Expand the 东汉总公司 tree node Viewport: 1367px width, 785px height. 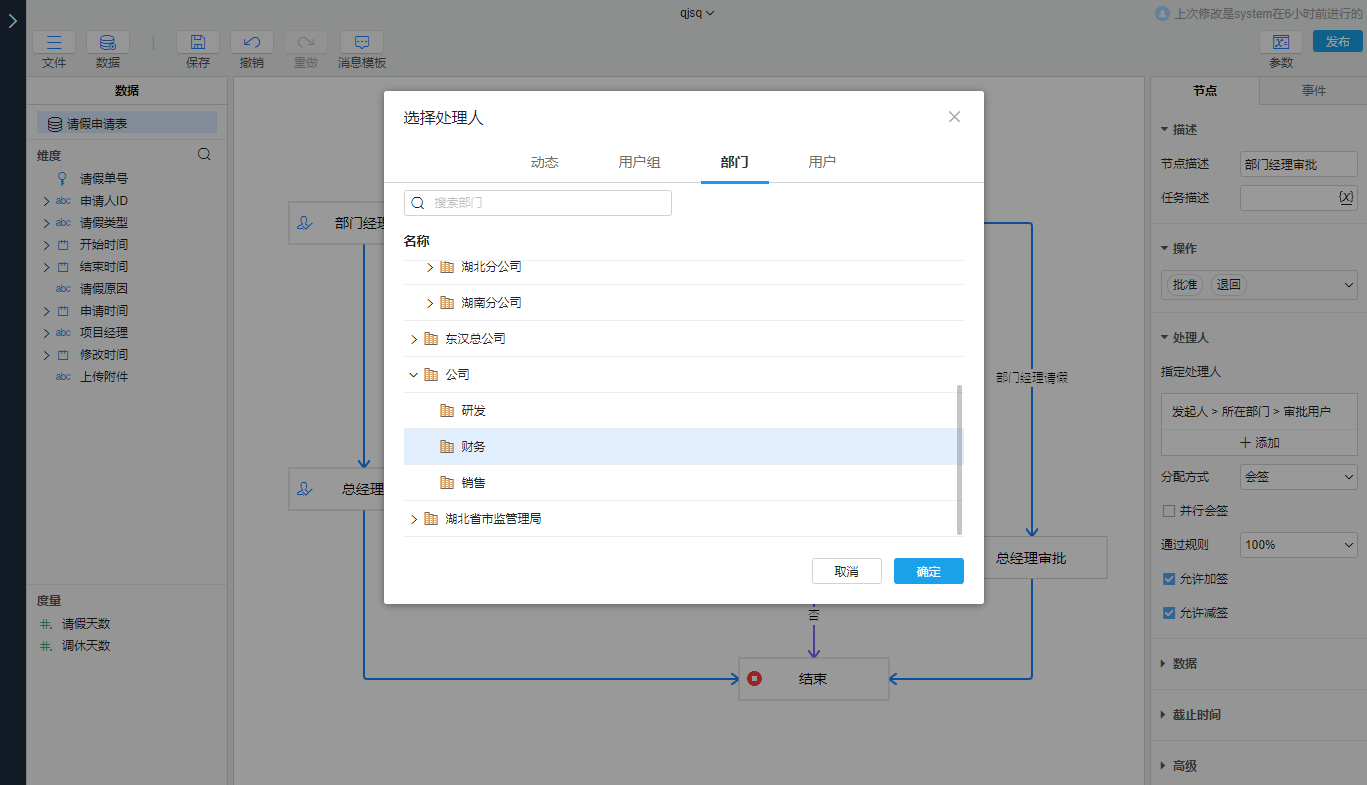point(414,339)
